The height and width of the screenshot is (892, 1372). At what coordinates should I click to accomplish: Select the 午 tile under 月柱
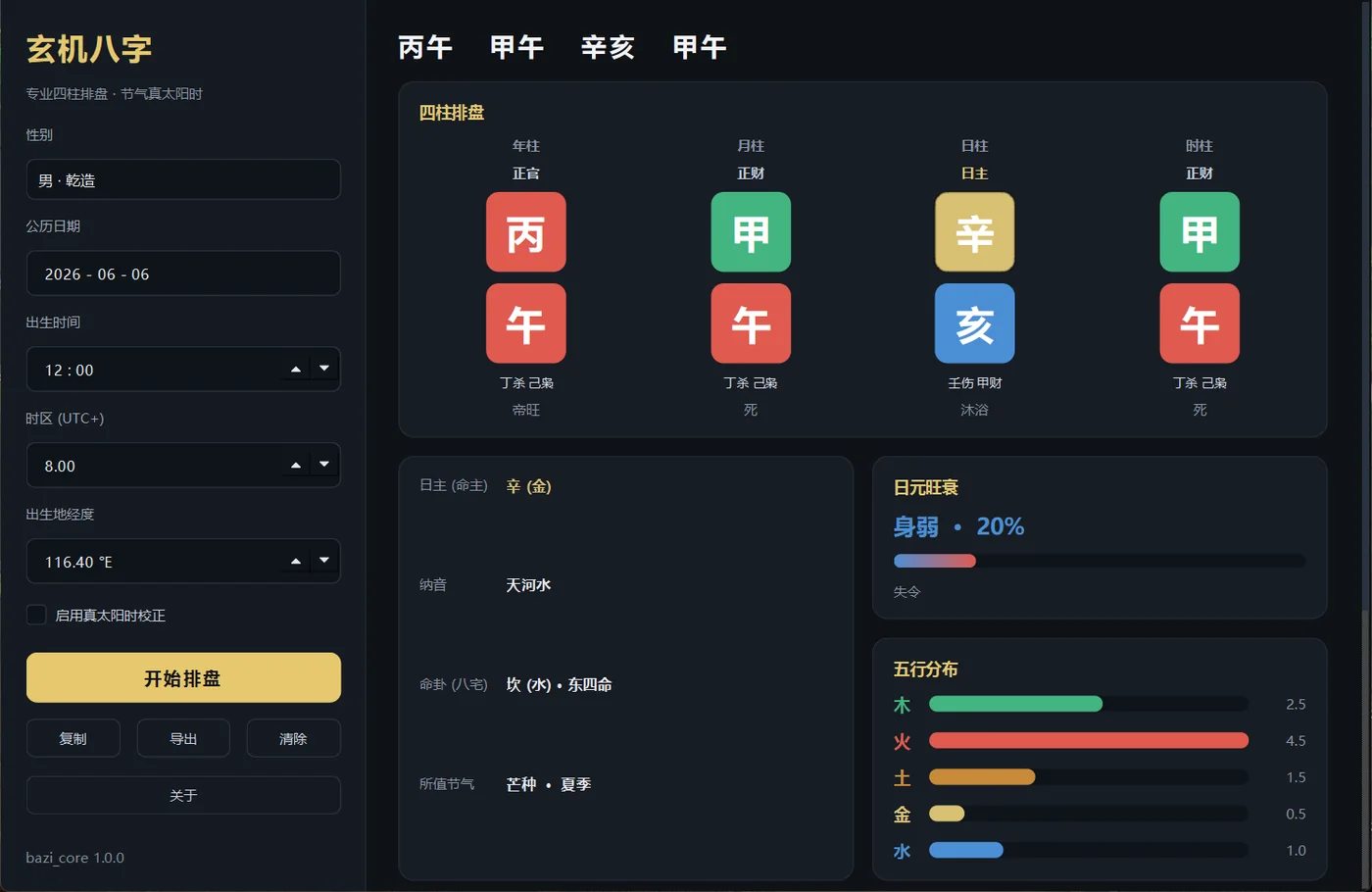coord(751,323)
